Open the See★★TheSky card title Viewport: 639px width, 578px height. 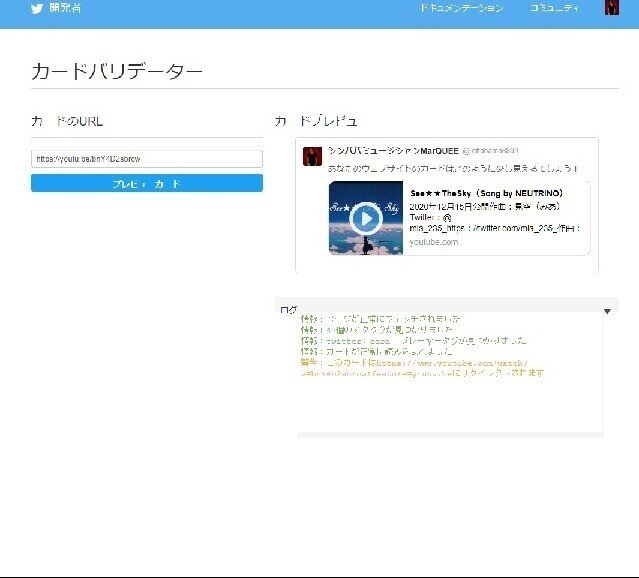point(487,193)
